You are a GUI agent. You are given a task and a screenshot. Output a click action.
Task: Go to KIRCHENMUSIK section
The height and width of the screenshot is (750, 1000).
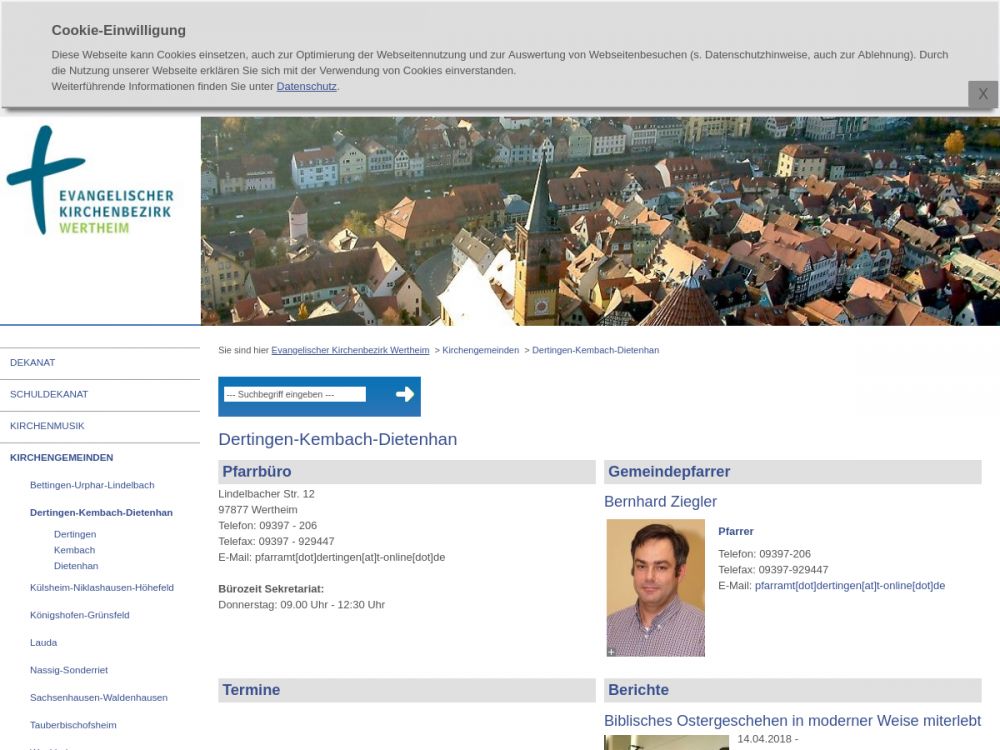[47, 426]
